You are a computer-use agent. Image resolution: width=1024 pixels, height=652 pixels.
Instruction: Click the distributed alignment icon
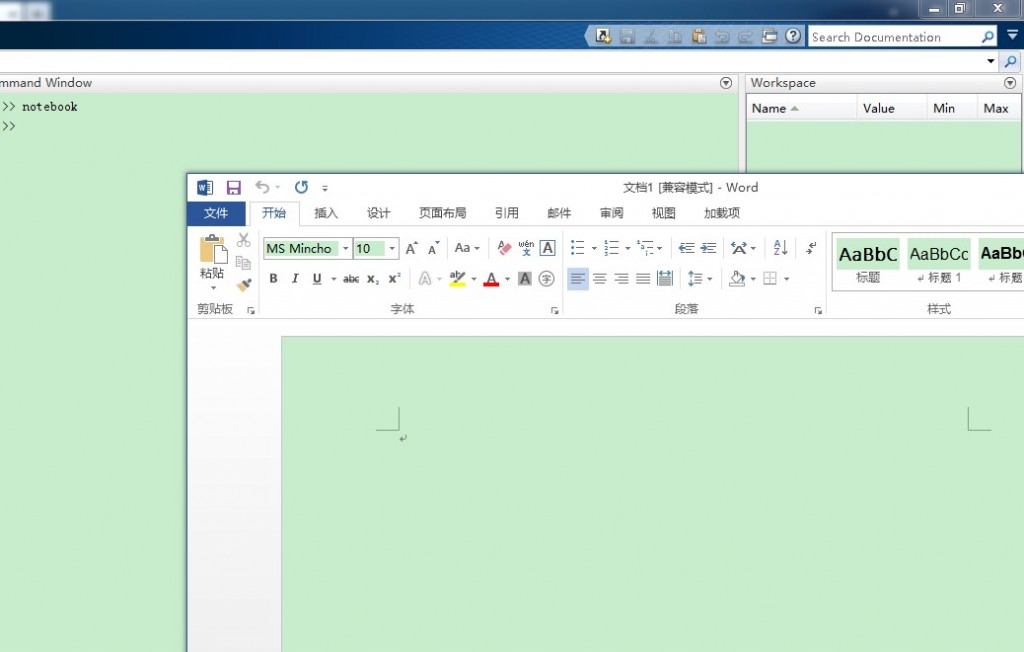(x=665, y=279)
